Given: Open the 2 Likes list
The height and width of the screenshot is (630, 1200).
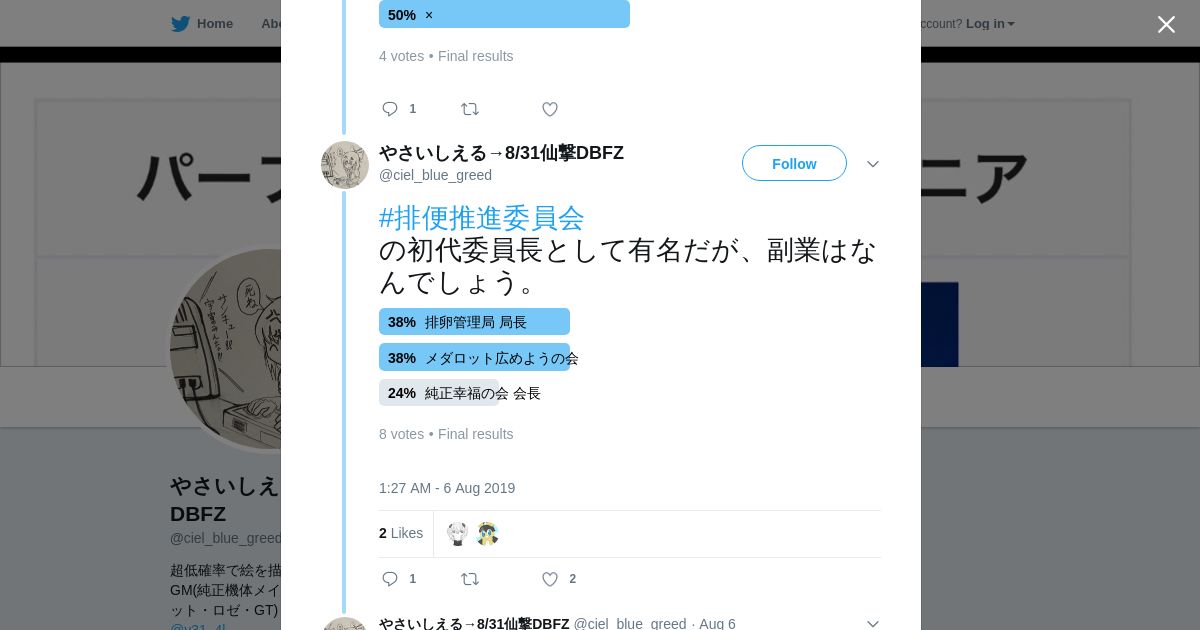Looking at the screenshot, I should [401, 533].
